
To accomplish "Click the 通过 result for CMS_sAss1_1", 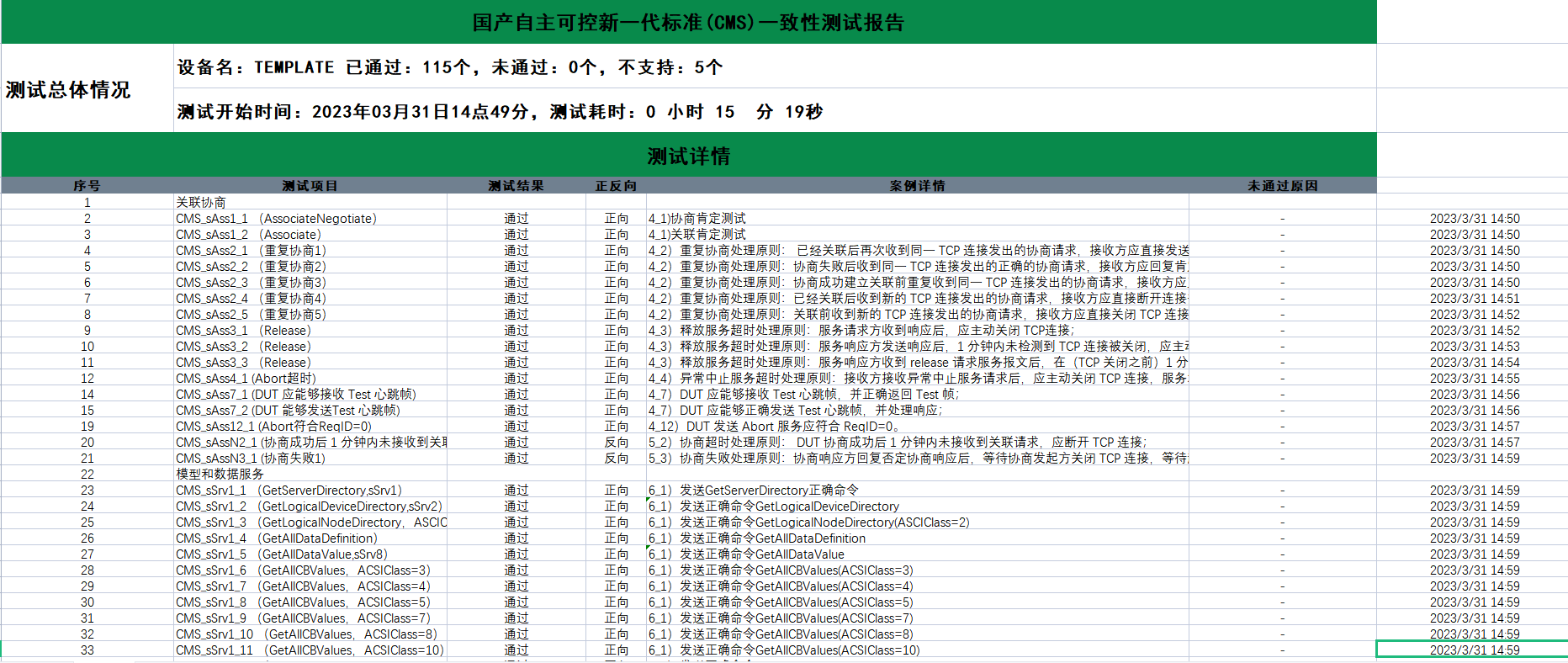I will (x=516, y=218).
